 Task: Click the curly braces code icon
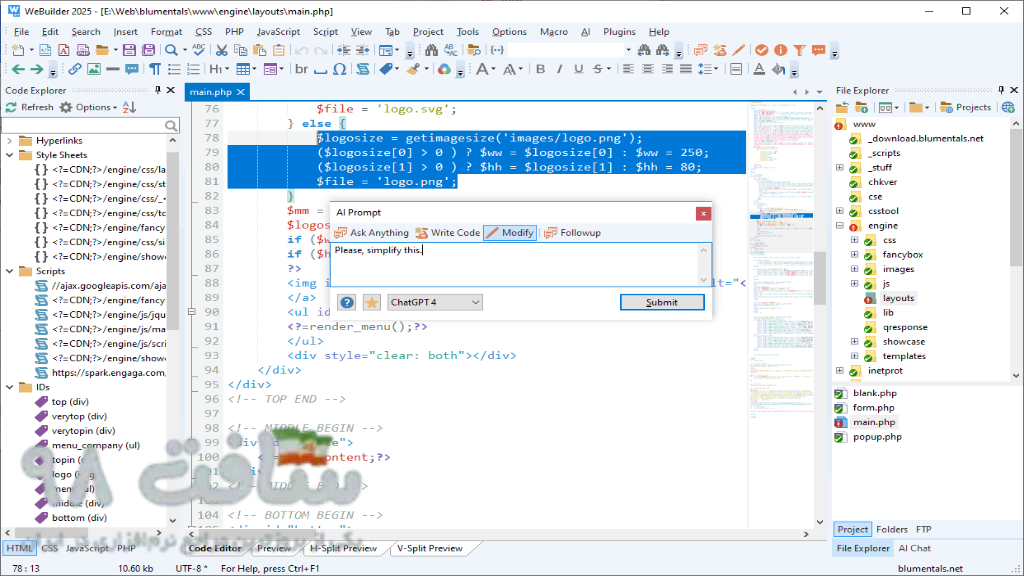[x=497, y=50]
